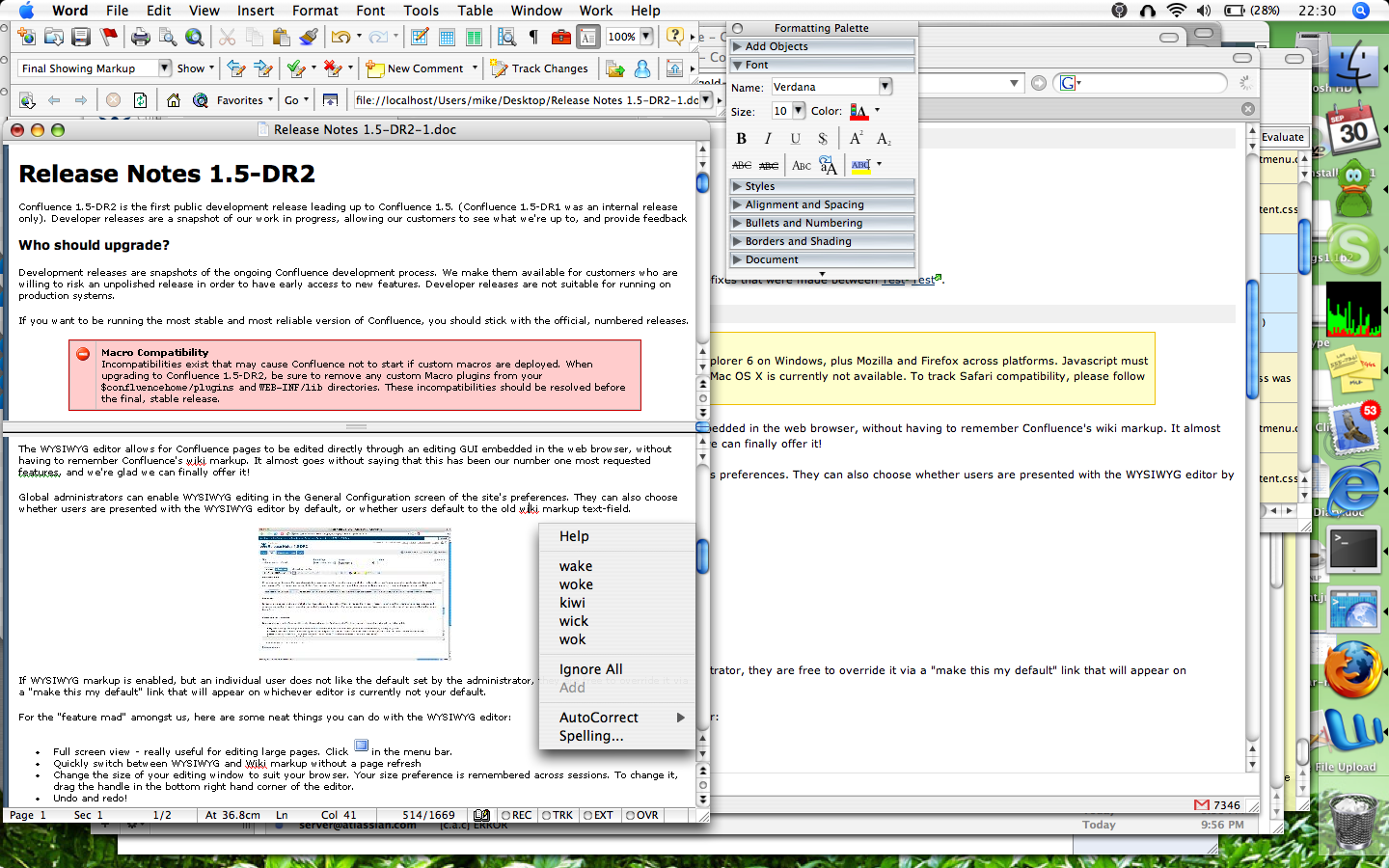Image resolution: width=1389 pixels, height=868 pixels.
Task: Click the red Flag for Follow Up icon
Action: (x=109, y=37)
